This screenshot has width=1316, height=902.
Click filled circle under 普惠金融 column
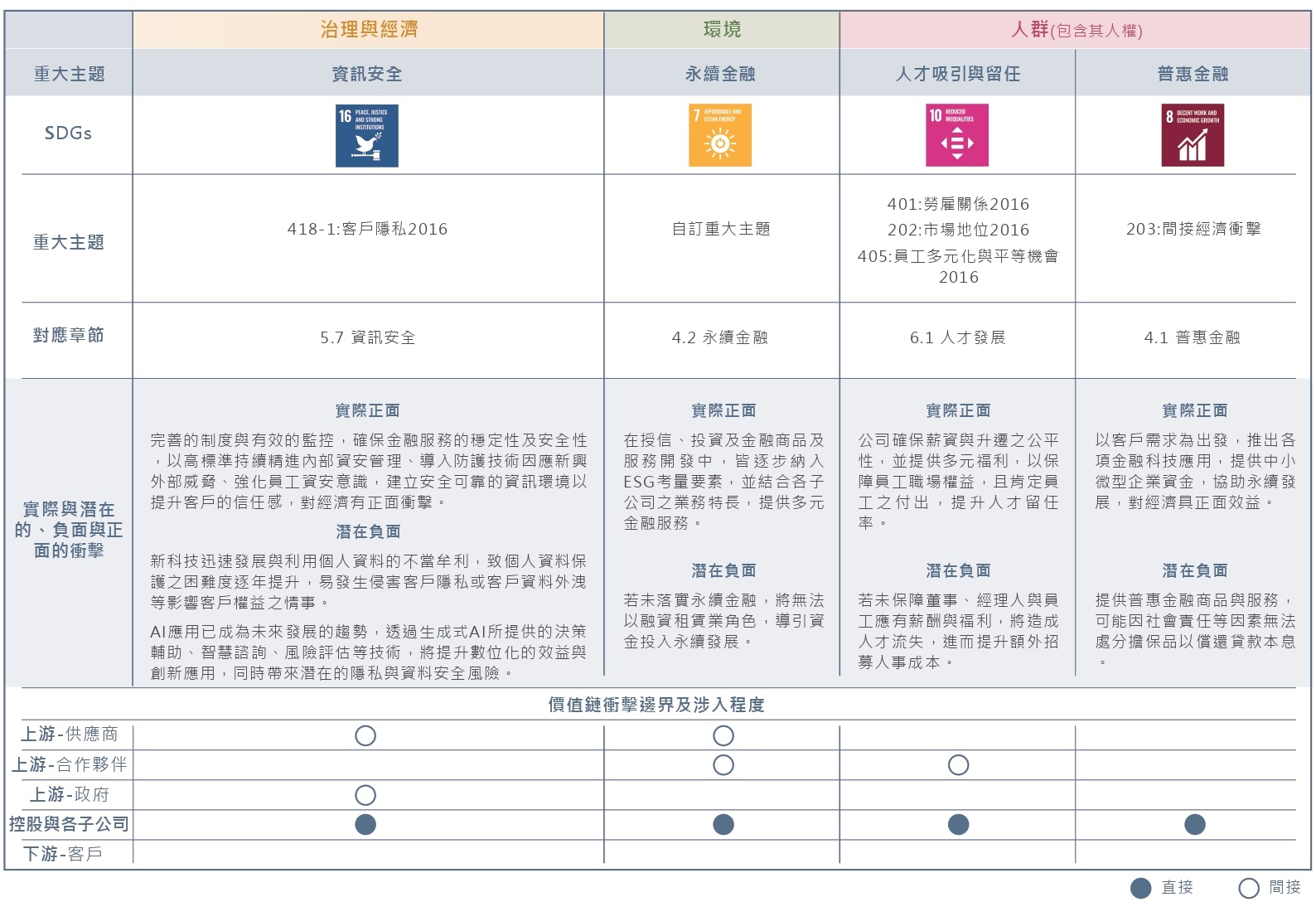click(x=1194, y=824)
